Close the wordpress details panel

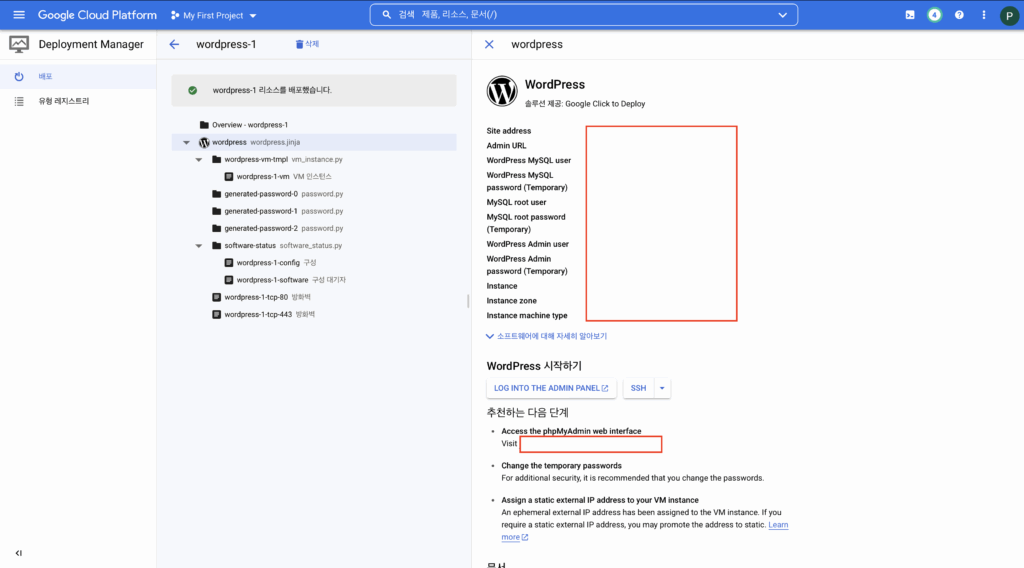click(x=489, y=44)
